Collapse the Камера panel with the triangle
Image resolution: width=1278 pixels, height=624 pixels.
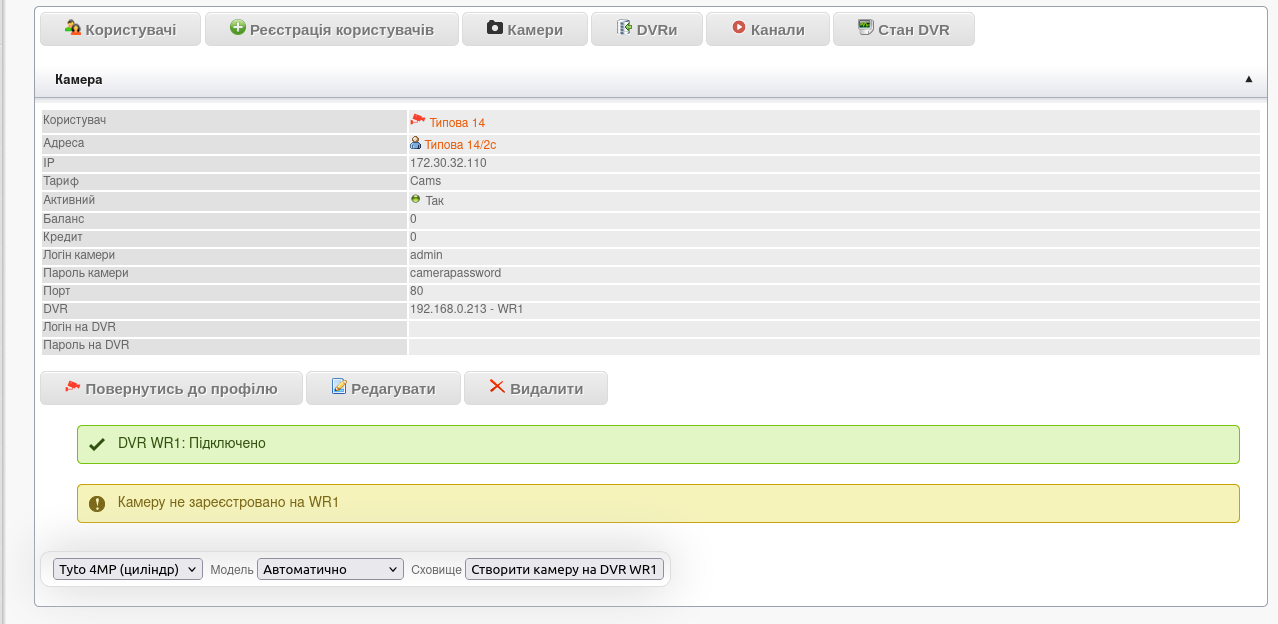click(1248, 79)
